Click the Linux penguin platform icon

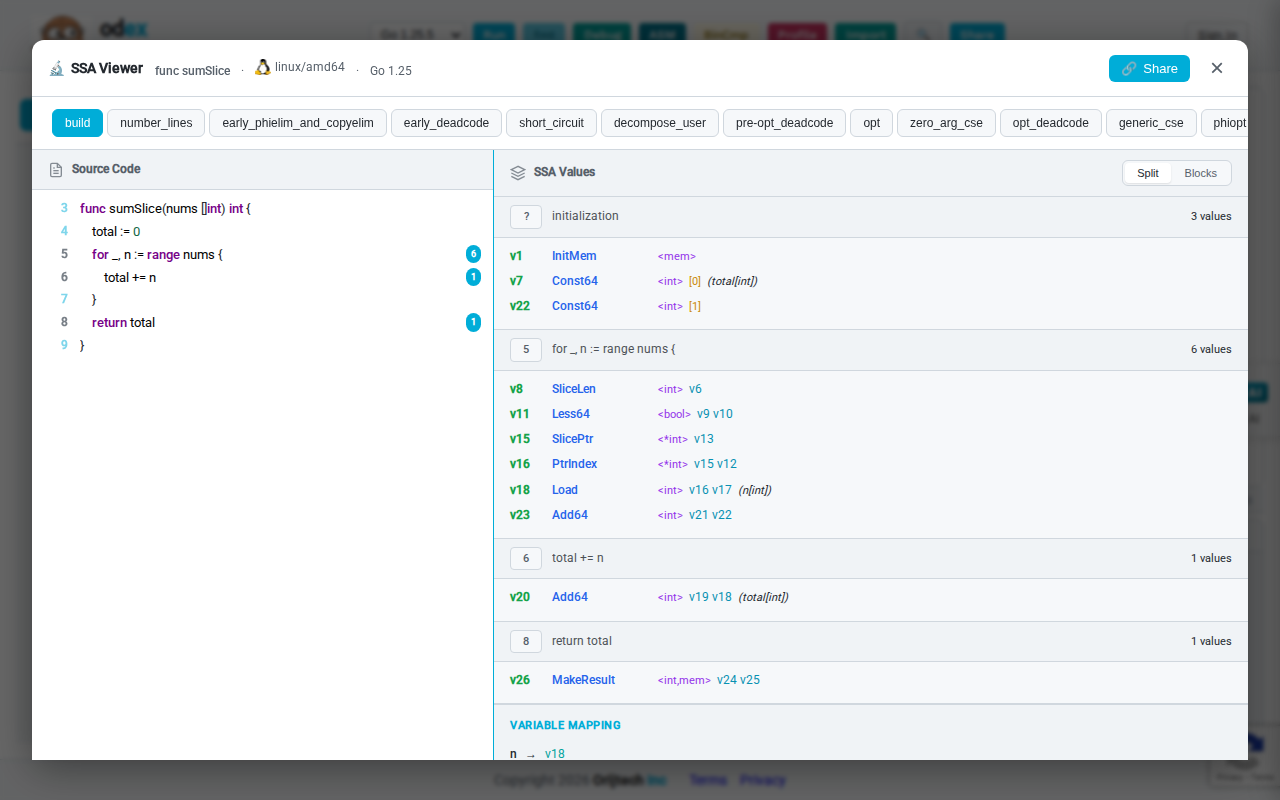coord(262,66)
